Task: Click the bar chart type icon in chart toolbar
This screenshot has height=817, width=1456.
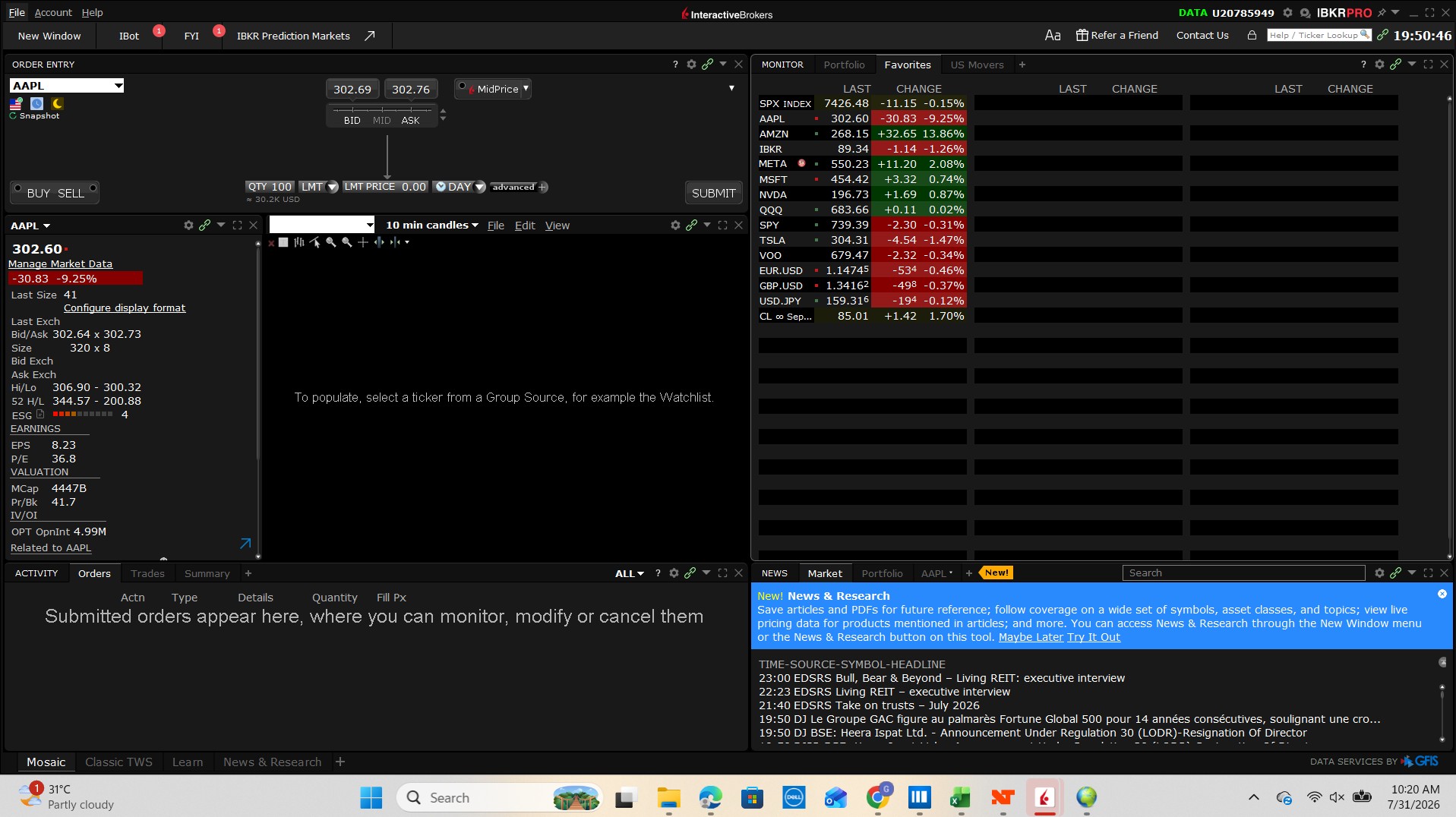Action: [299, 242]
